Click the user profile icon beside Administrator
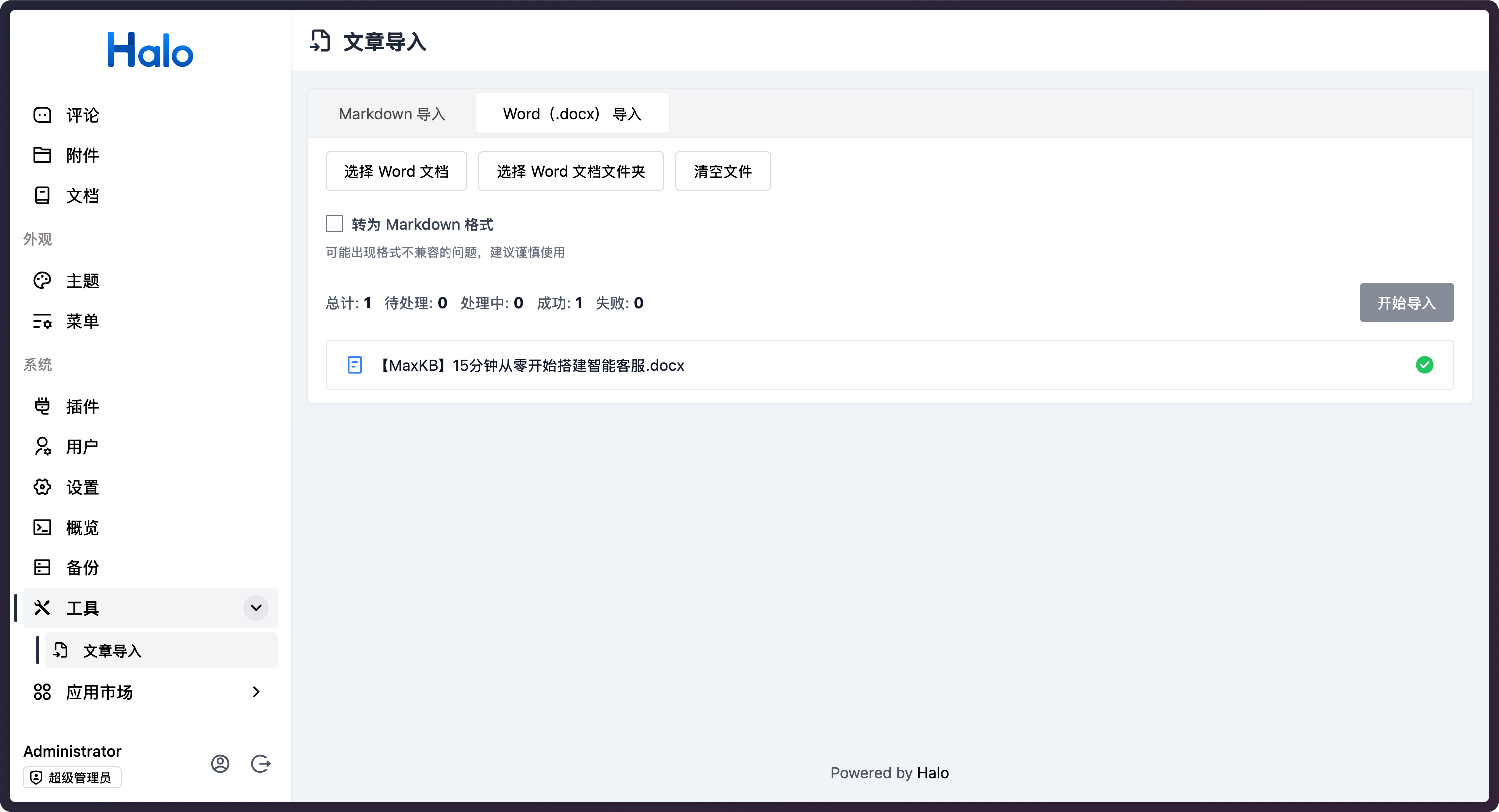The image size is (1499, 812). point(220,763)
